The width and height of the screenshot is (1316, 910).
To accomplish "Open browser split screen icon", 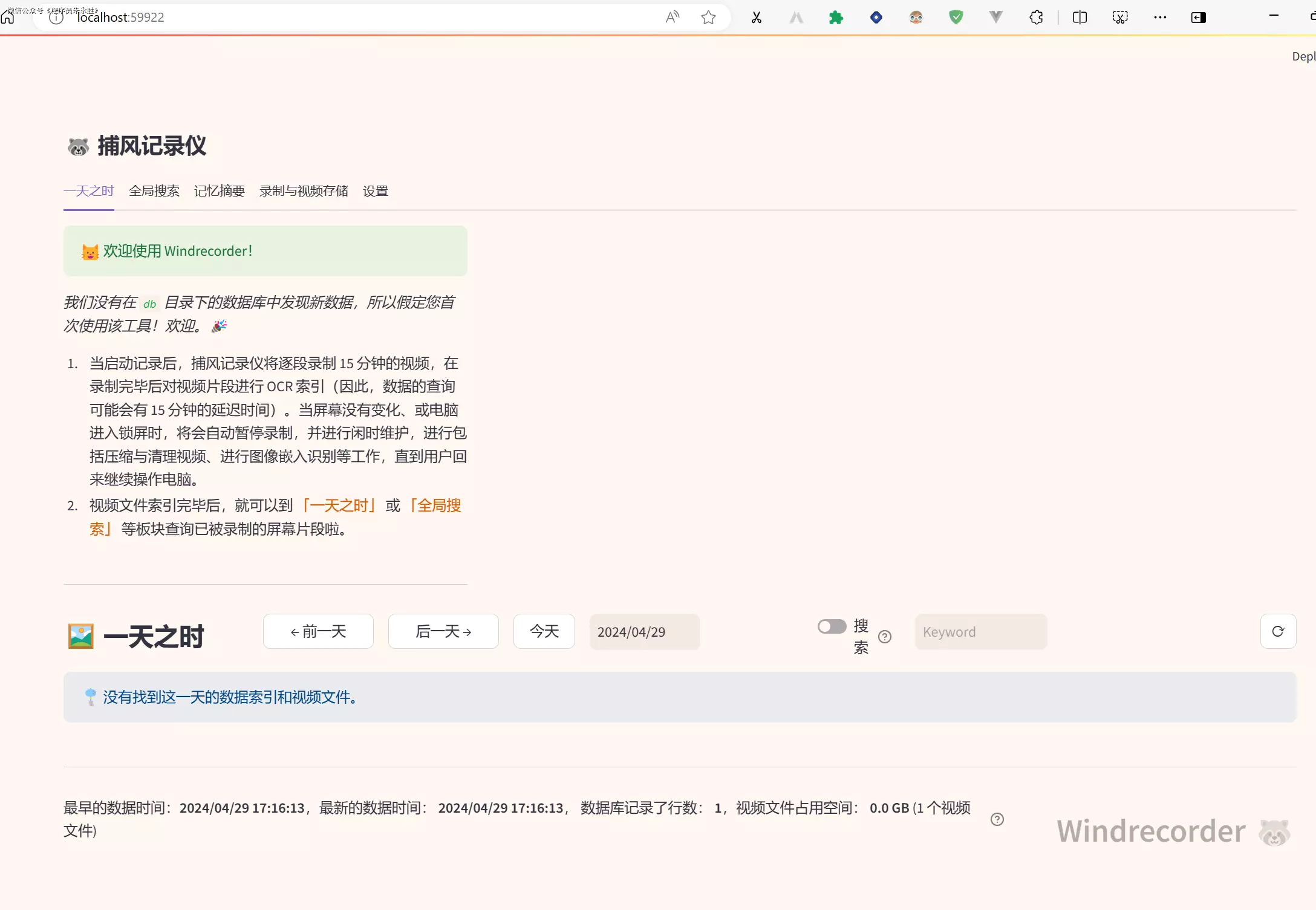I will (x=1080, y=18).
